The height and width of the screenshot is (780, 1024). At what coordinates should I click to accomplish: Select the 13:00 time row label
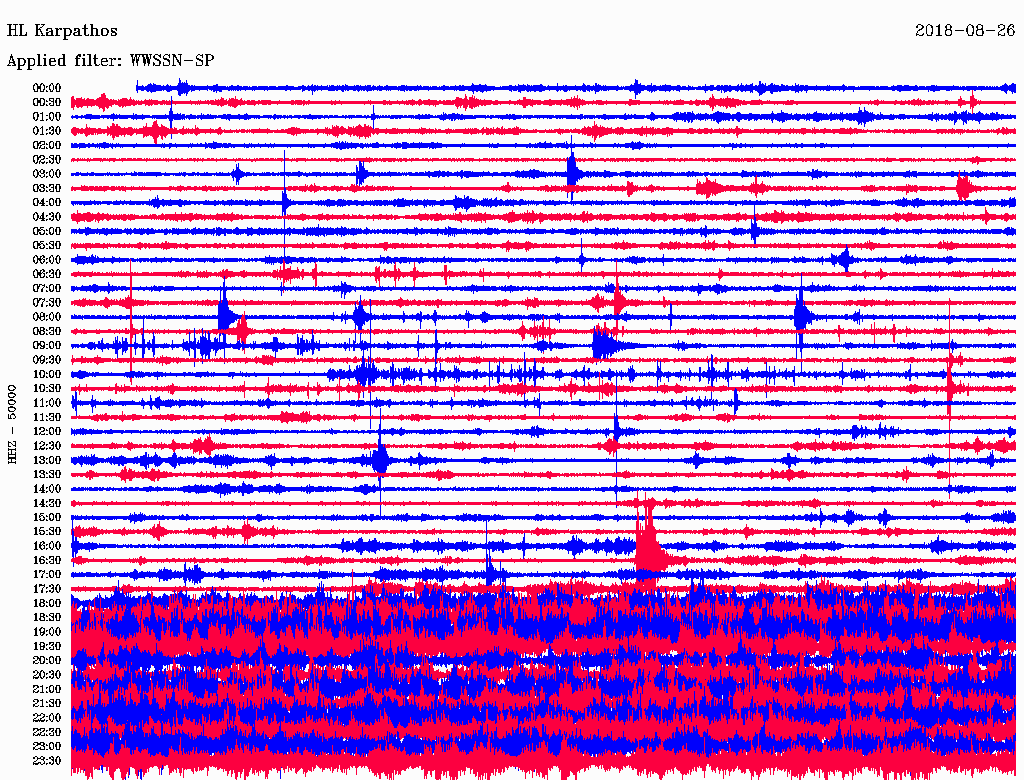coord(47,461)
